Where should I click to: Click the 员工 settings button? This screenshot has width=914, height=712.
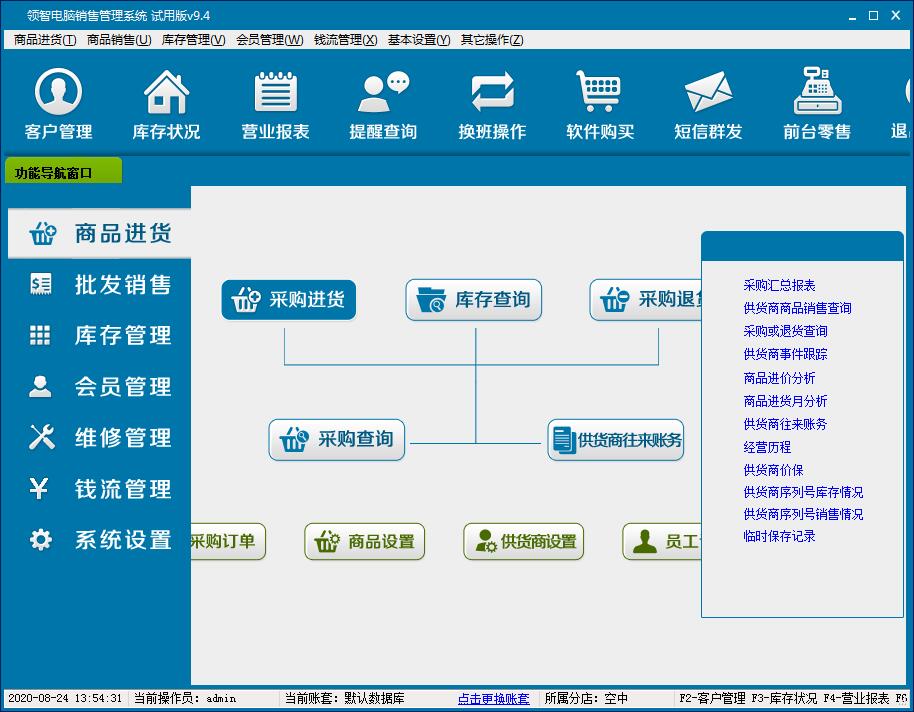coord(662,541)
